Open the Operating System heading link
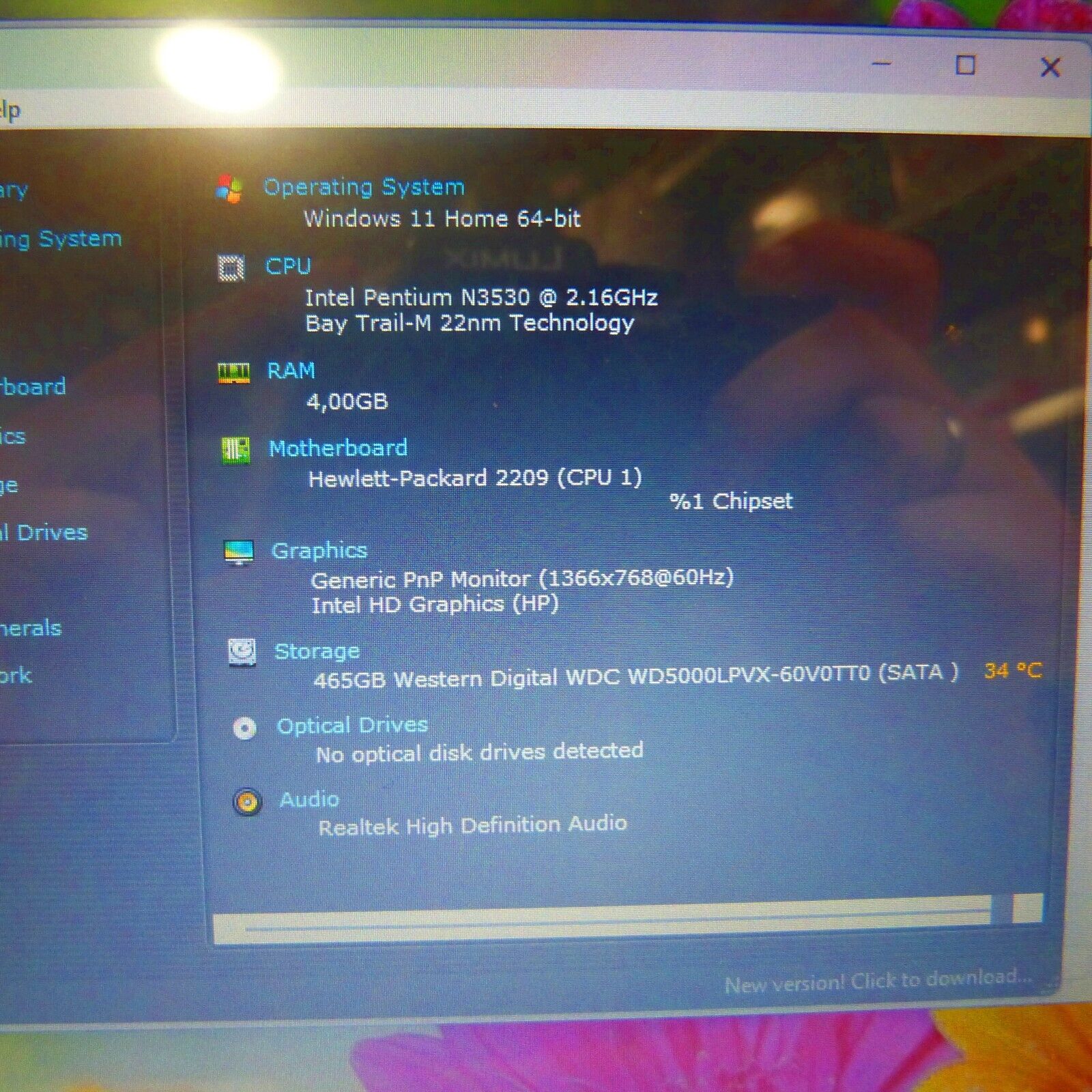 (x=364, y=187)
